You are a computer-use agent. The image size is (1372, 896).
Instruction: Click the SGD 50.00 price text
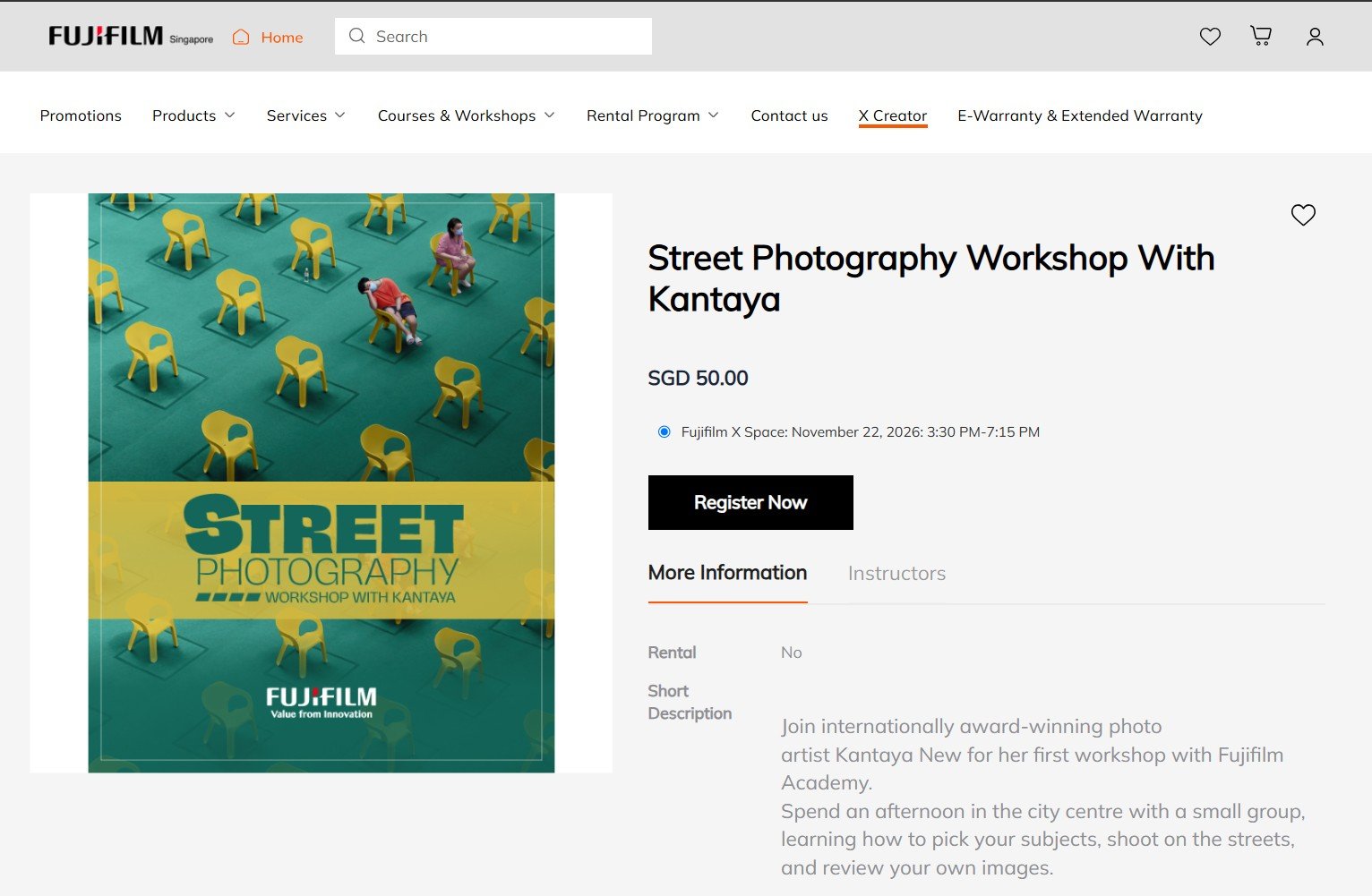tap(698, 378)
